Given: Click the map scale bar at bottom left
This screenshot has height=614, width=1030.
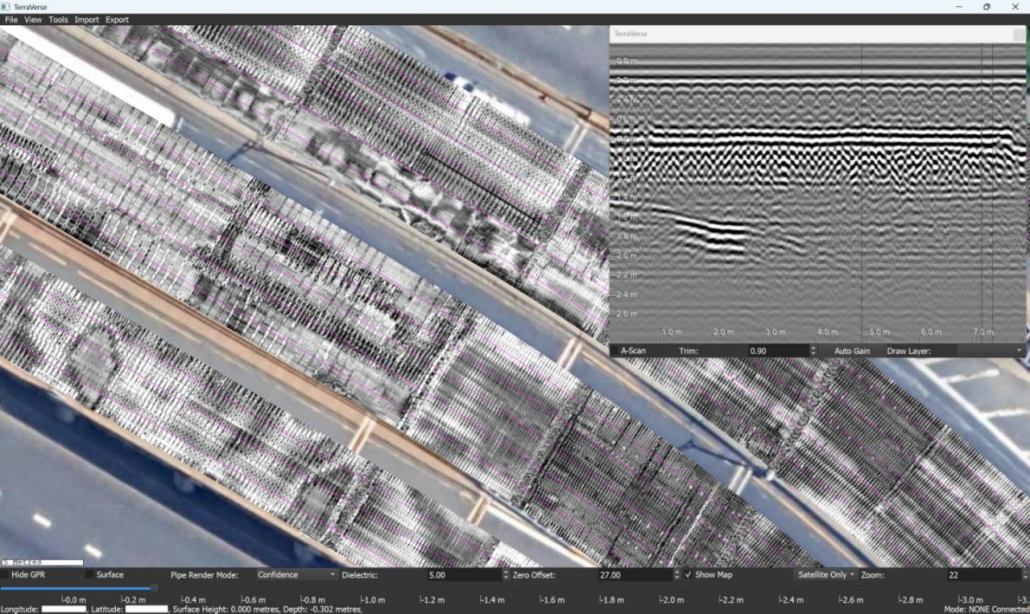Looking at the screenshot, I should pos(42,562).
